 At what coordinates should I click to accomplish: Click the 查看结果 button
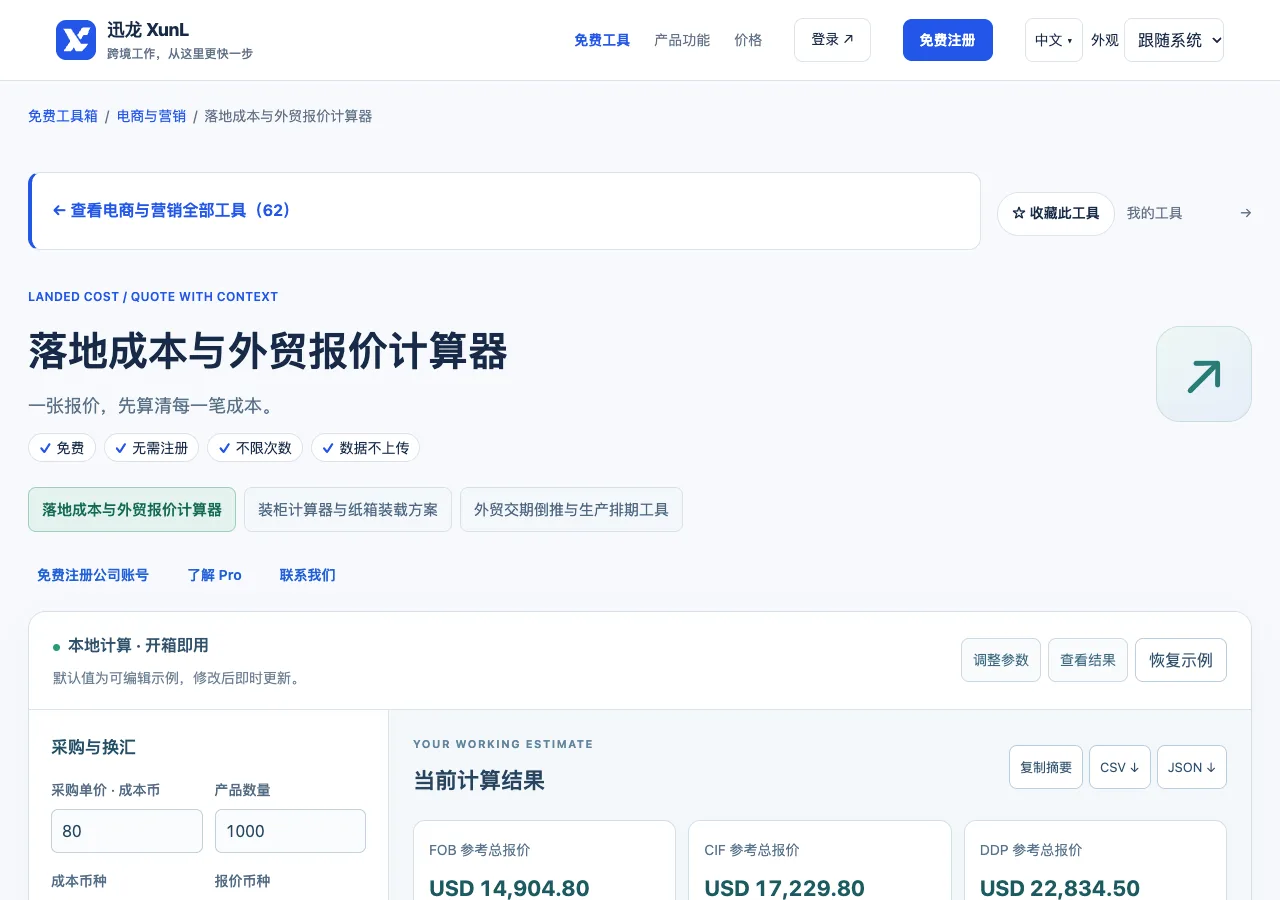[1088, 660]
